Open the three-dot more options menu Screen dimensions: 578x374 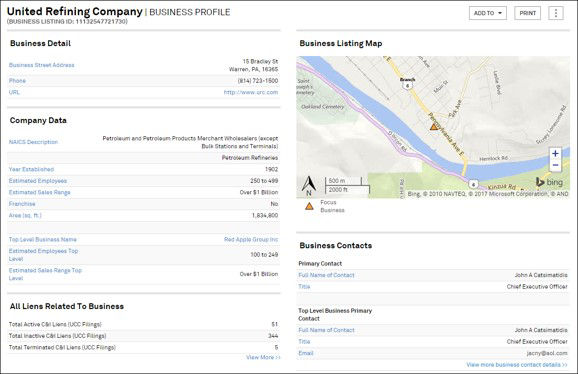(x=556, y=13)
